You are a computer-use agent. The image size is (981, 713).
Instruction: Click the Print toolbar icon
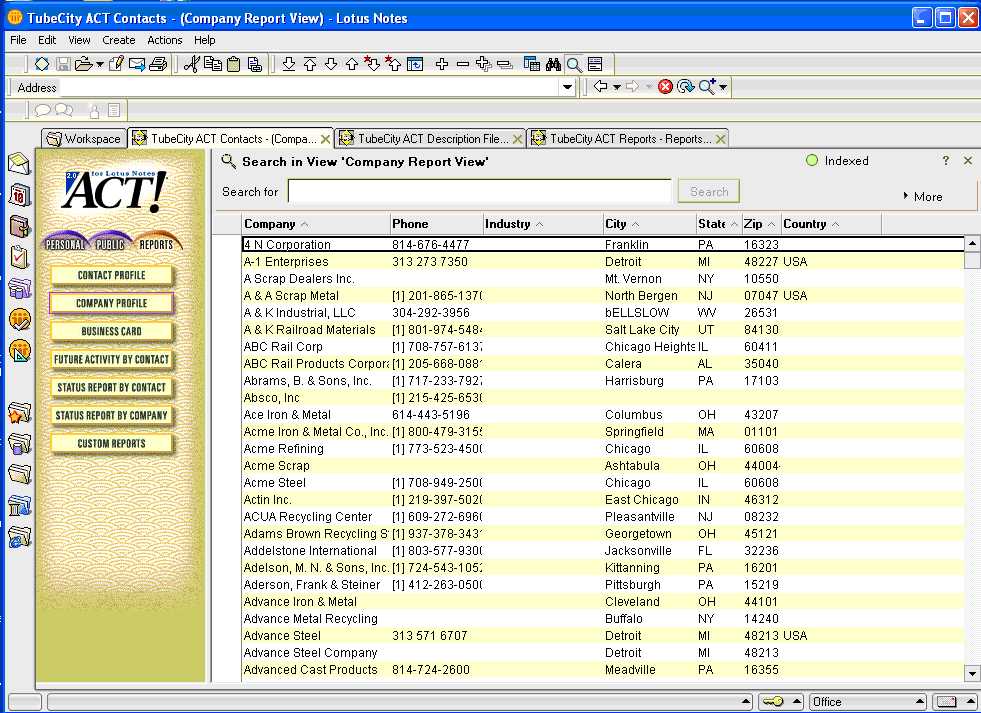pyautogui.click(x=158, y=64)
